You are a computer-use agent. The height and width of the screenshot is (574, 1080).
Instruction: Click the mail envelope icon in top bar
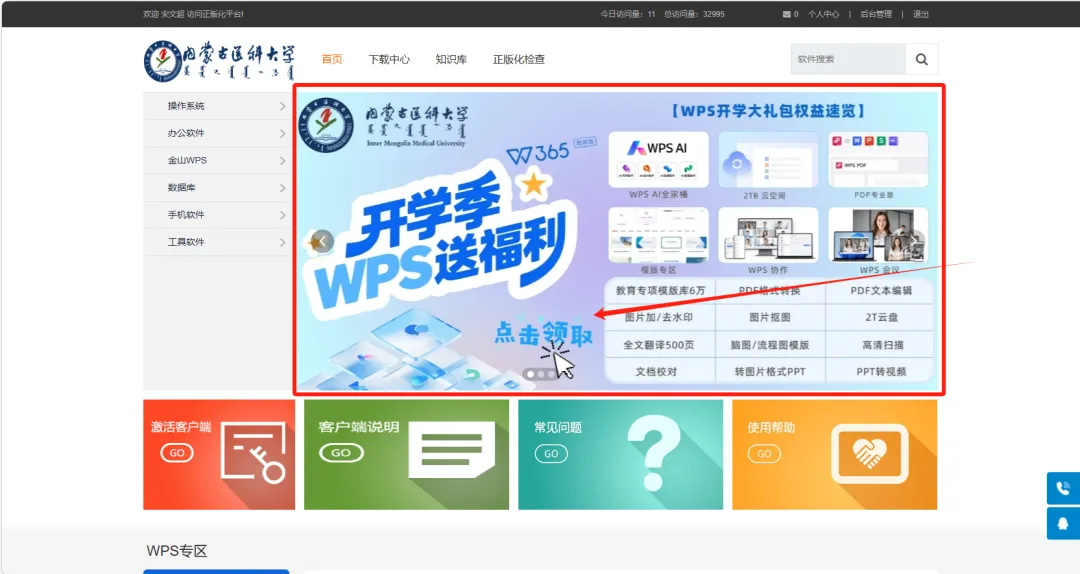click(787, 14)
